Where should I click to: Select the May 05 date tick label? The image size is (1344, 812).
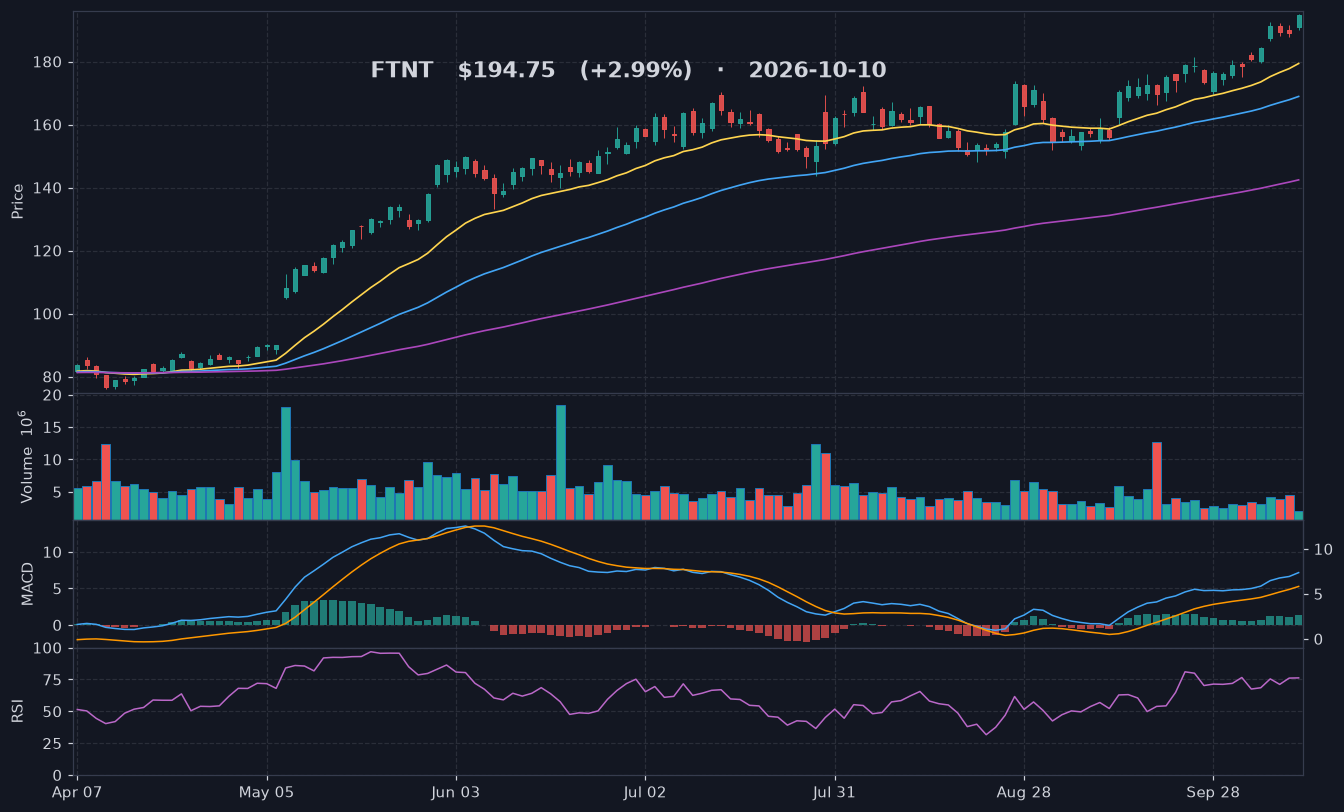tap(267, 792)
